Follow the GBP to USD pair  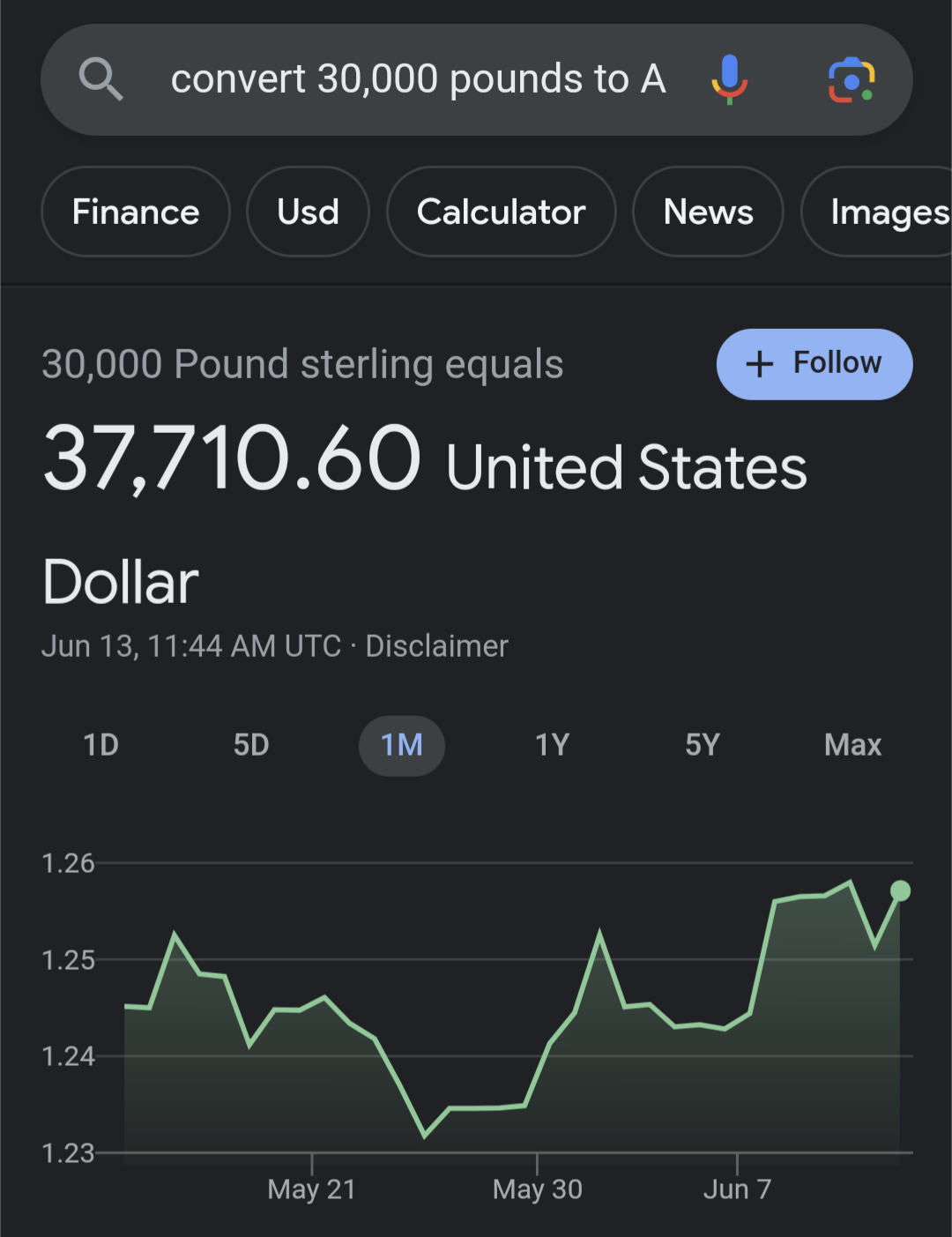click(814, 364)
